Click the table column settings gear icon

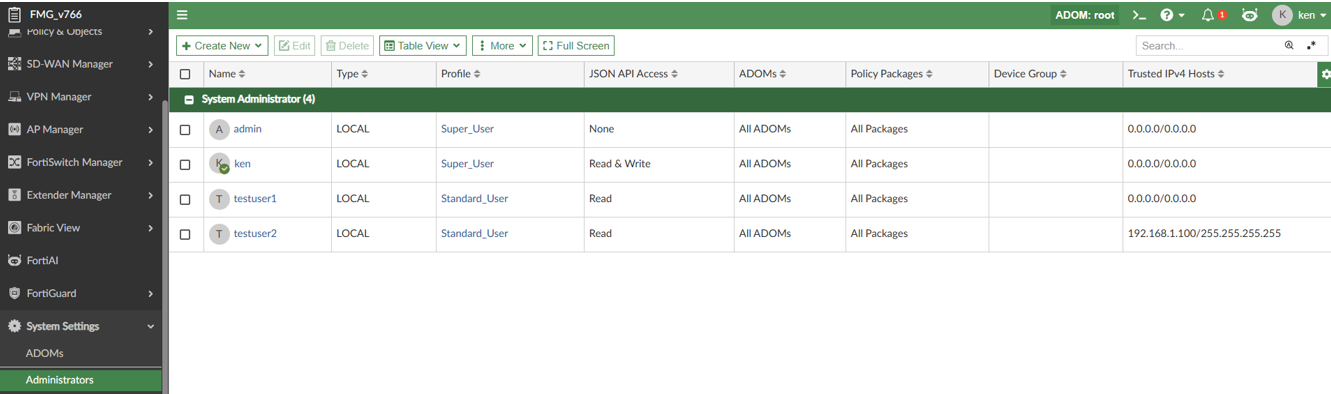(x=1325, y=74)
